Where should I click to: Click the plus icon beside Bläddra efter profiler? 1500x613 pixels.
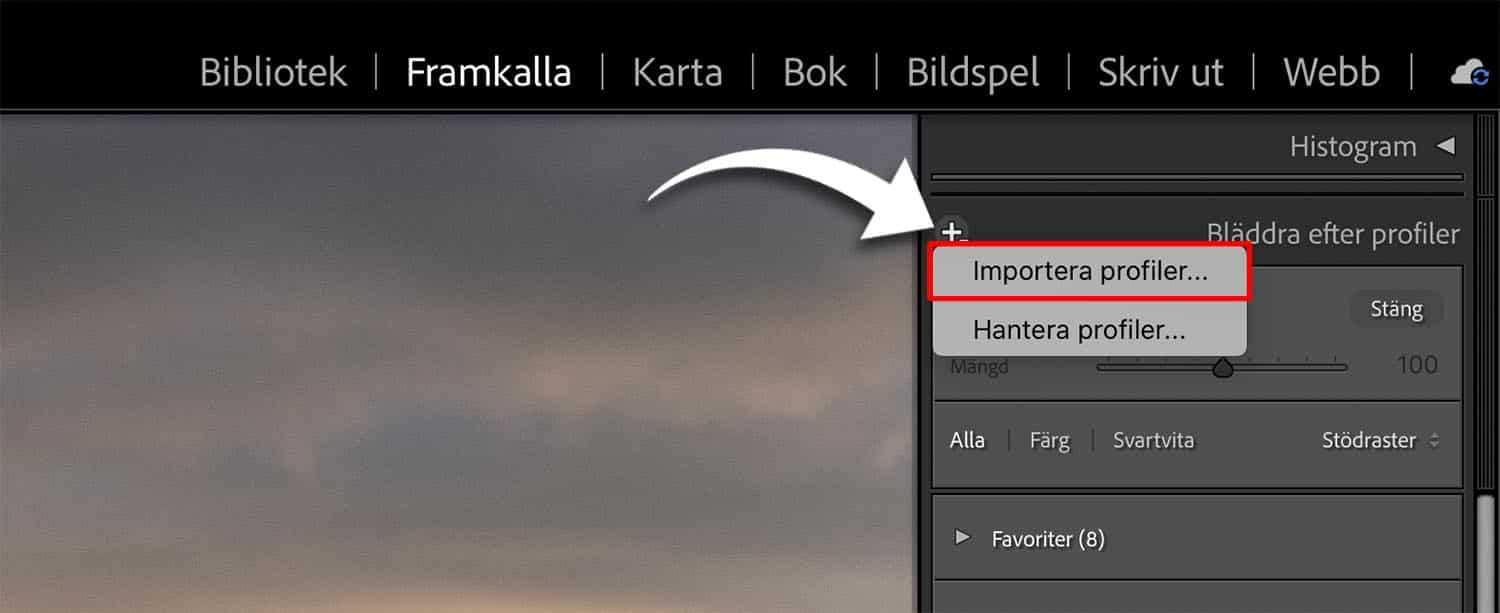[x=953, y=234]
